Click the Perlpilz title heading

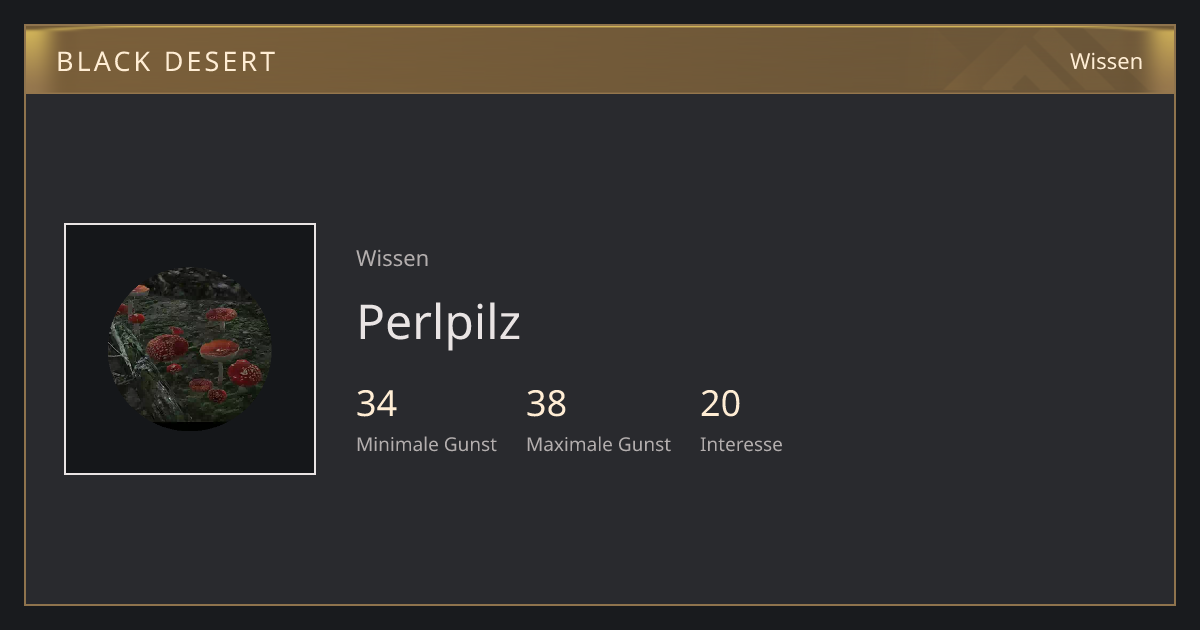[x=438, y=322]
